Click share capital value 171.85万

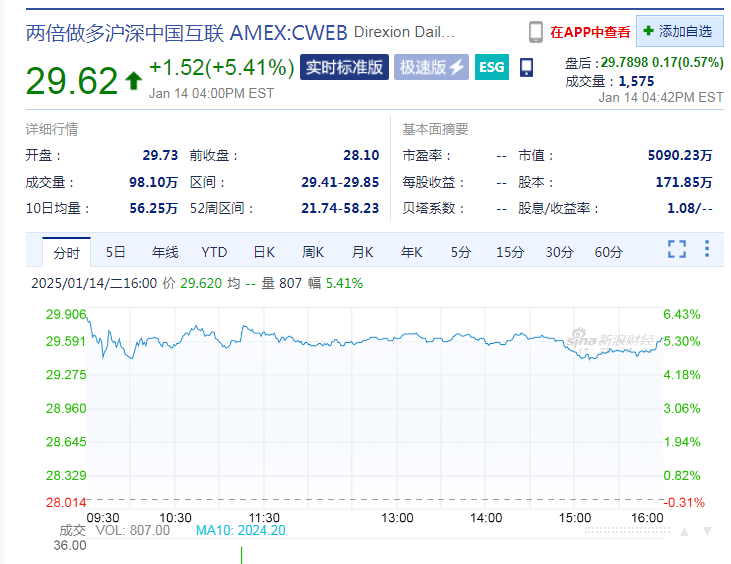point(684,182)
